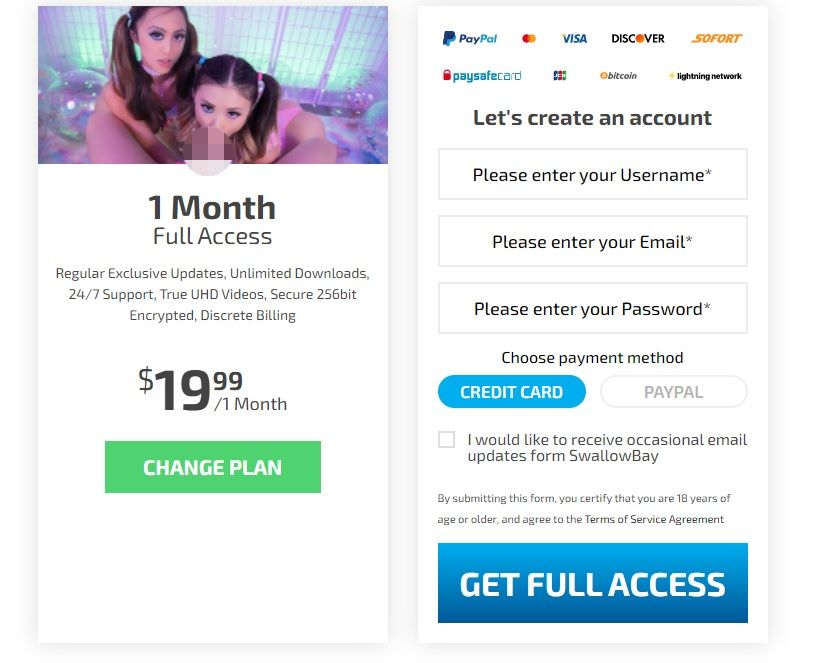Focus the Password input field
The image size is (815, 663).
click(593, 308)
